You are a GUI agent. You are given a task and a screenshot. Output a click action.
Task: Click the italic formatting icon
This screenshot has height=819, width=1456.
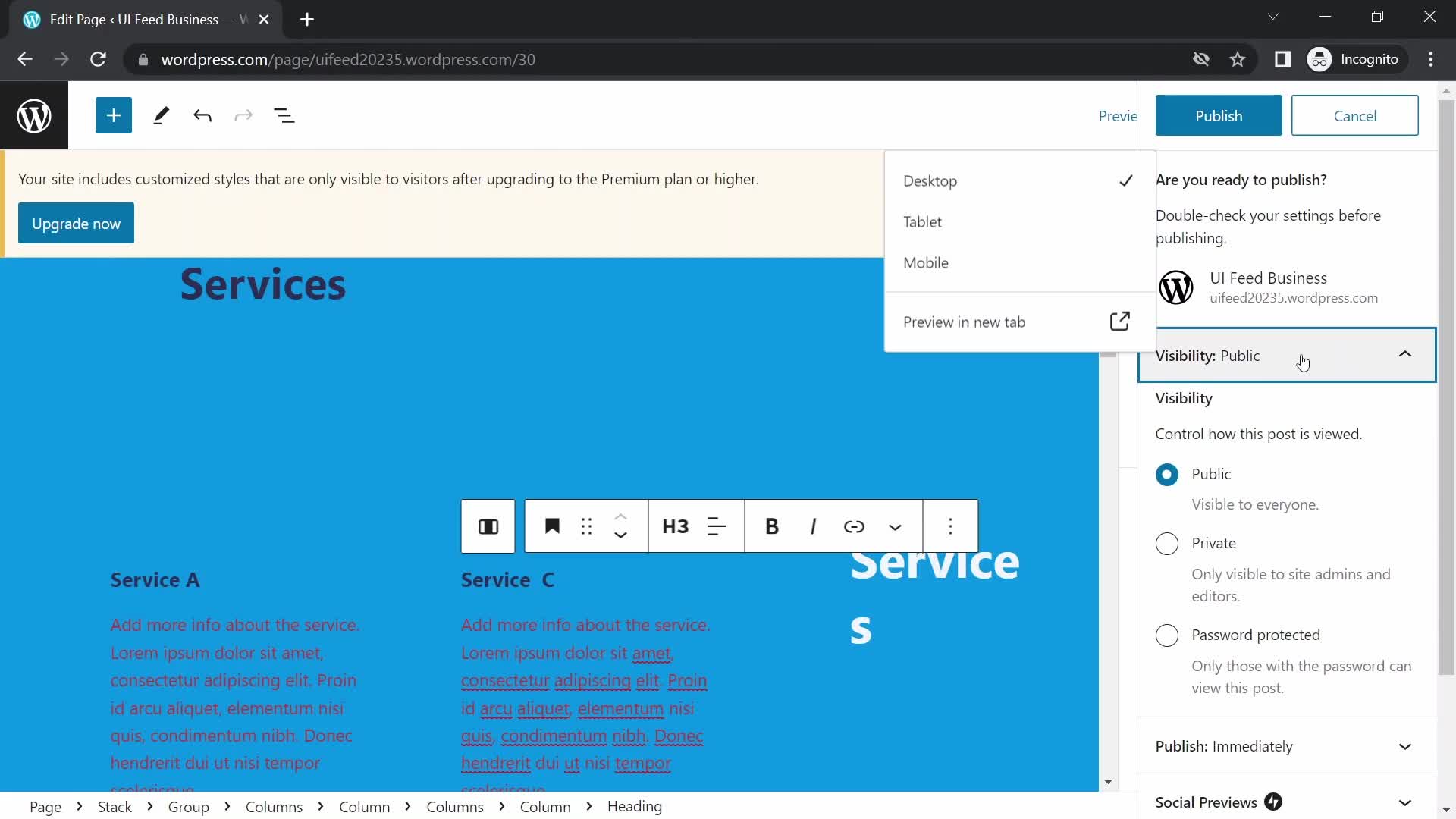point(812,526)
